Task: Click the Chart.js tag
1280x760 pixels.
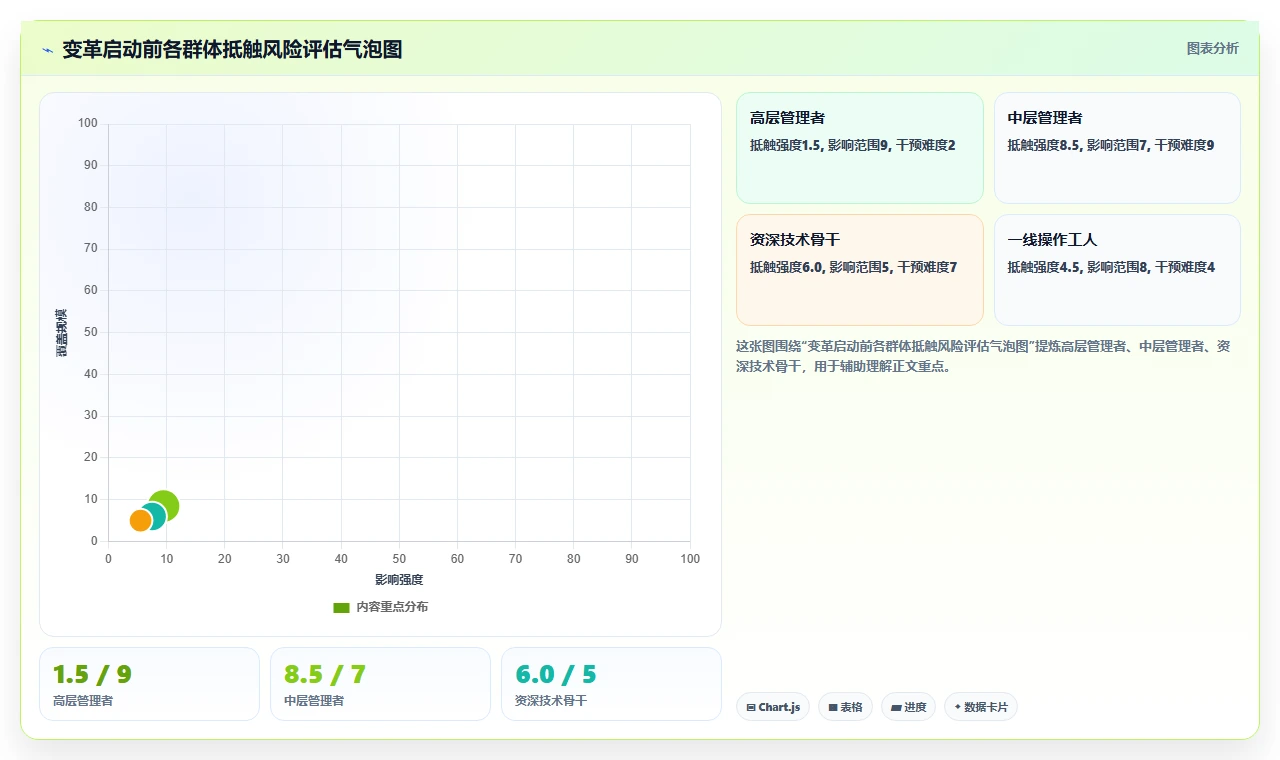Action: (x=773, y=707)
